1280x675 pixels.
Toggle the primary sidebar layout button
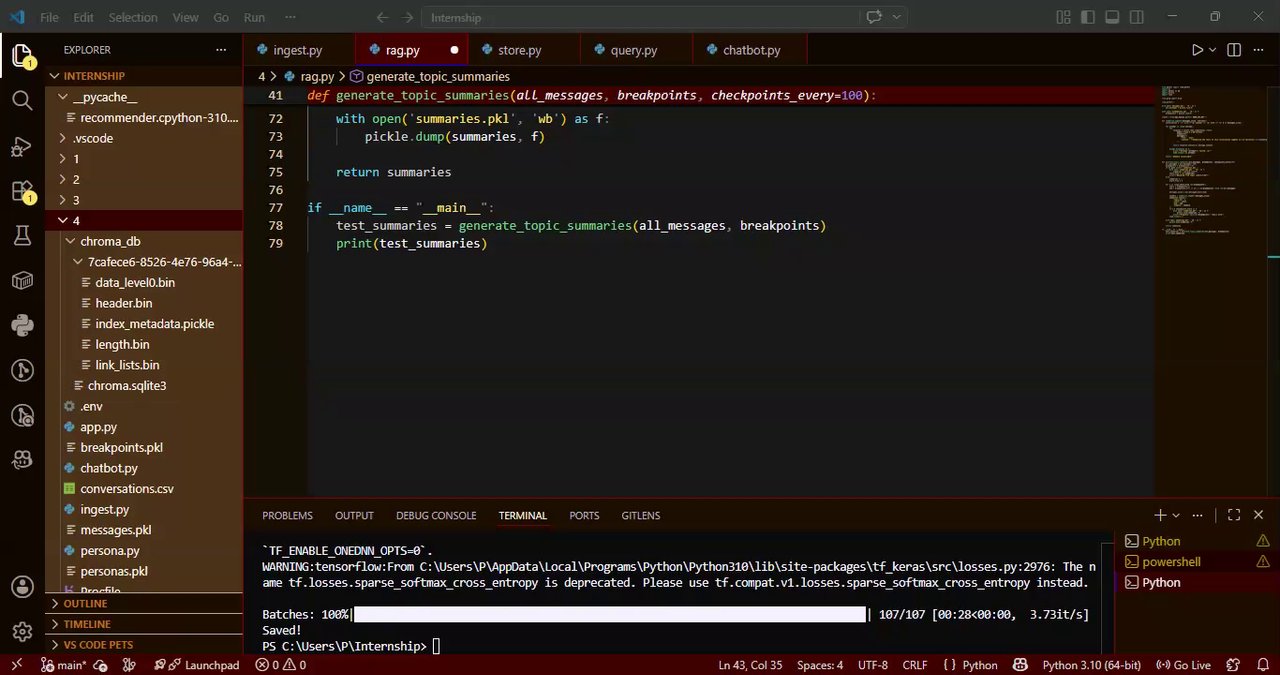1087,17
